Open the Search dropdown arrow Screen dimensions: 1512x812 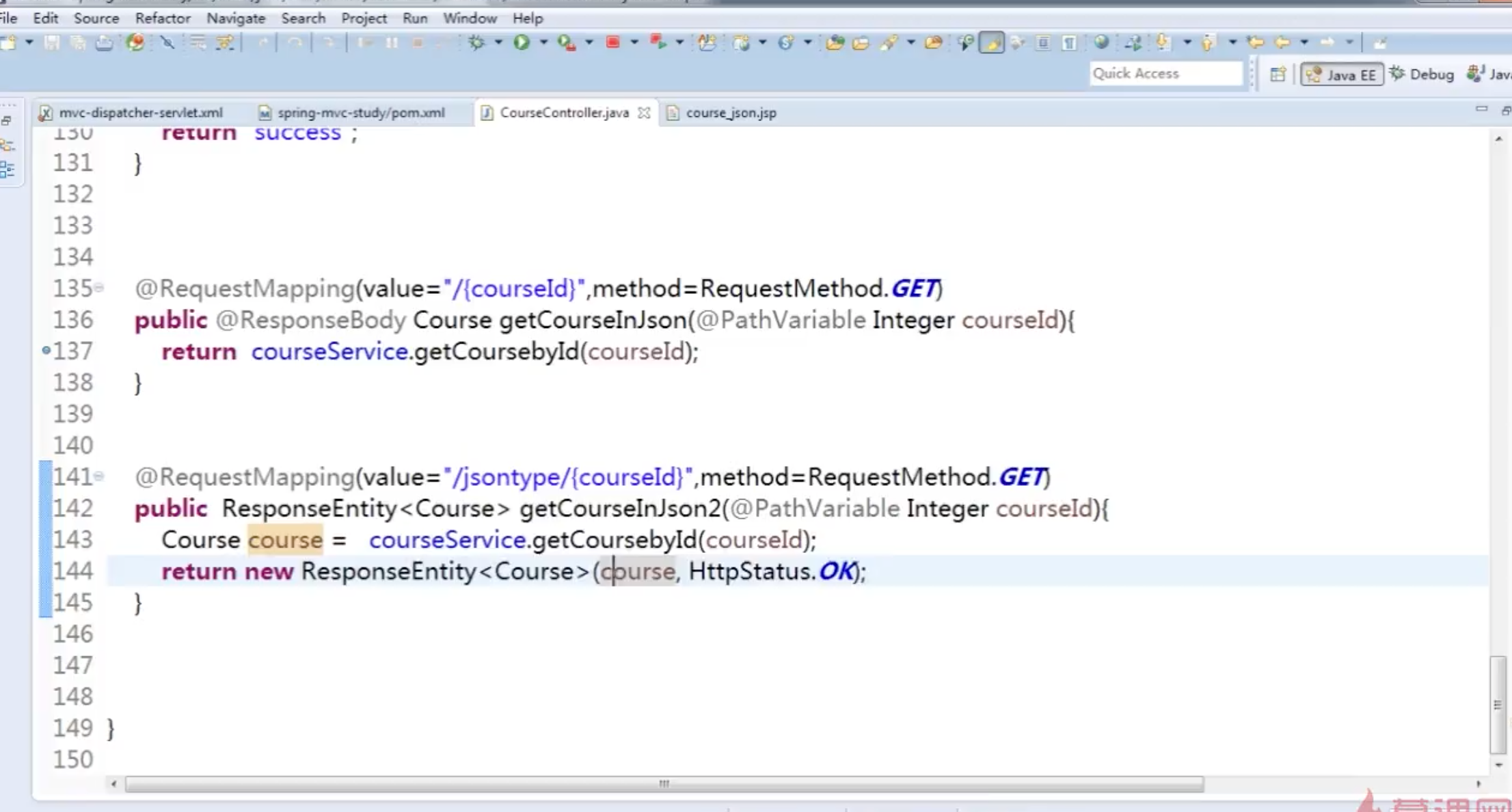(910, 43)
